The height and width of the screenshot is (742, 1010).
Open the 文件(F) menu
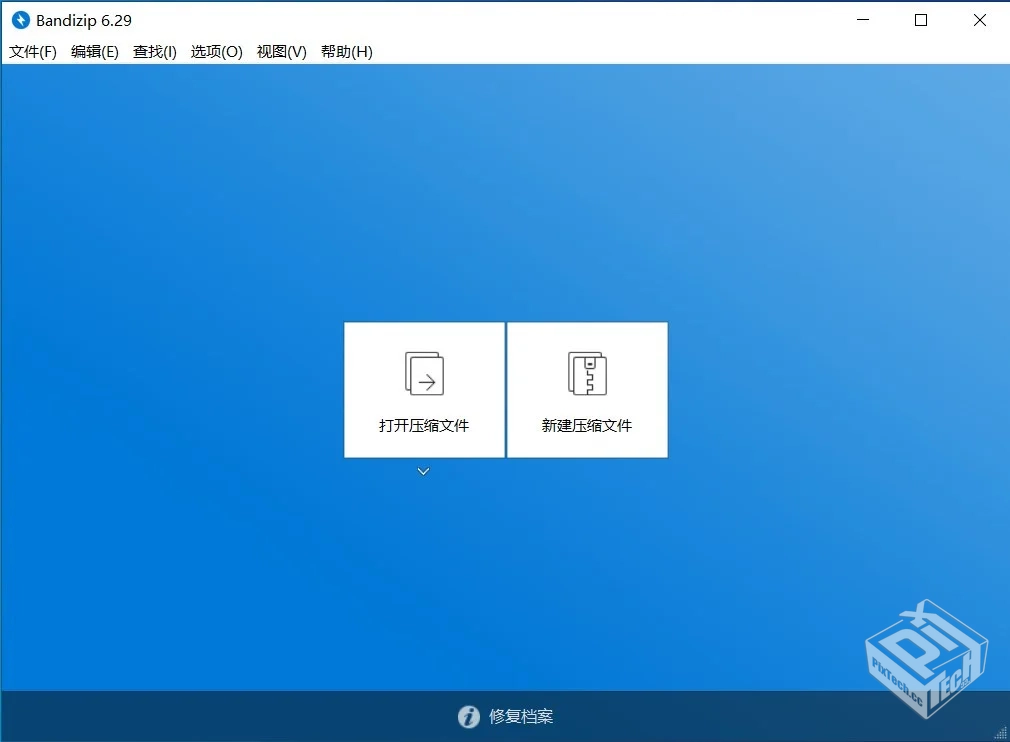(x=31, y=51)
